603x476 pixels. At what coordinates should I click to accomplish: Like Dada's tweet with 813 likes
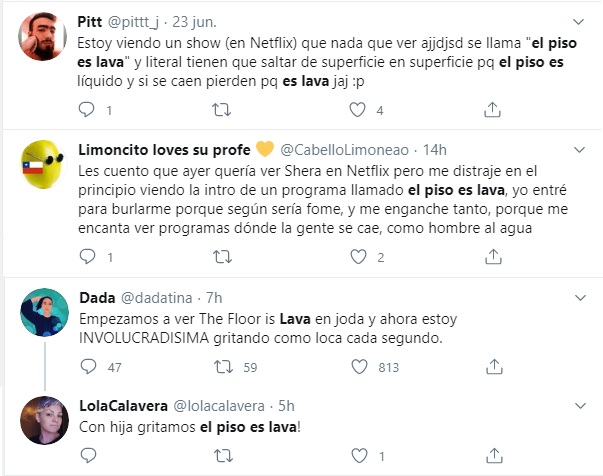click(x=357, y=367)
